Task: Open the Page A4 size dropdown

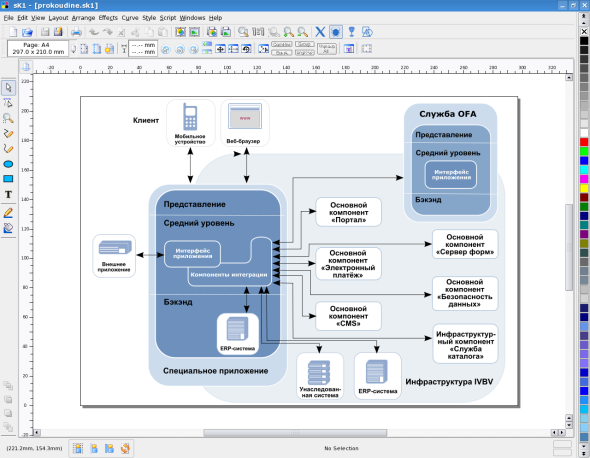Action: (x=38, y=49)
